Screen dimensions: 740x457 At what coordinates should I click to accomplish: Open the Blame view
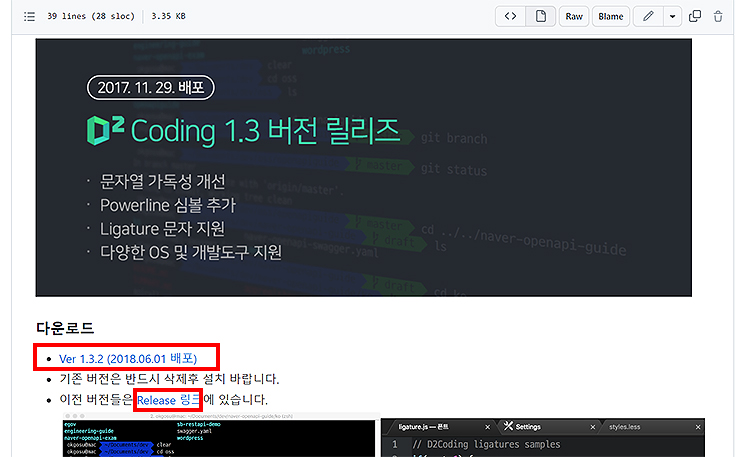click(611, 17)
